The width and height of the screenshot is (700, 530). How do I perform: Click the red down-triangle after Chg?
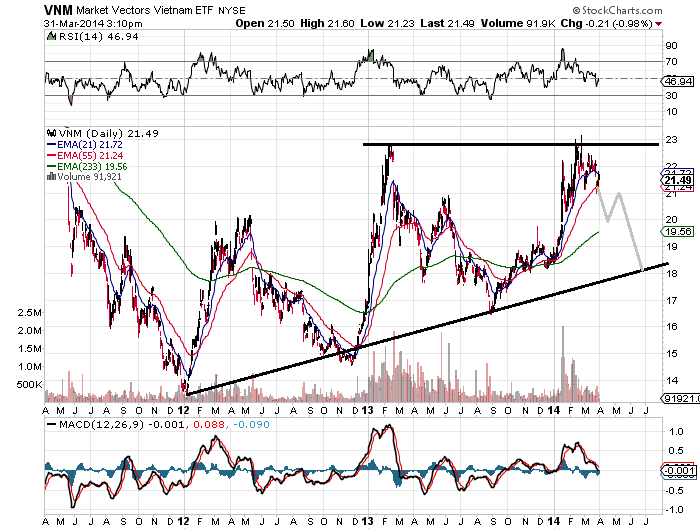[x=658, y=24]
